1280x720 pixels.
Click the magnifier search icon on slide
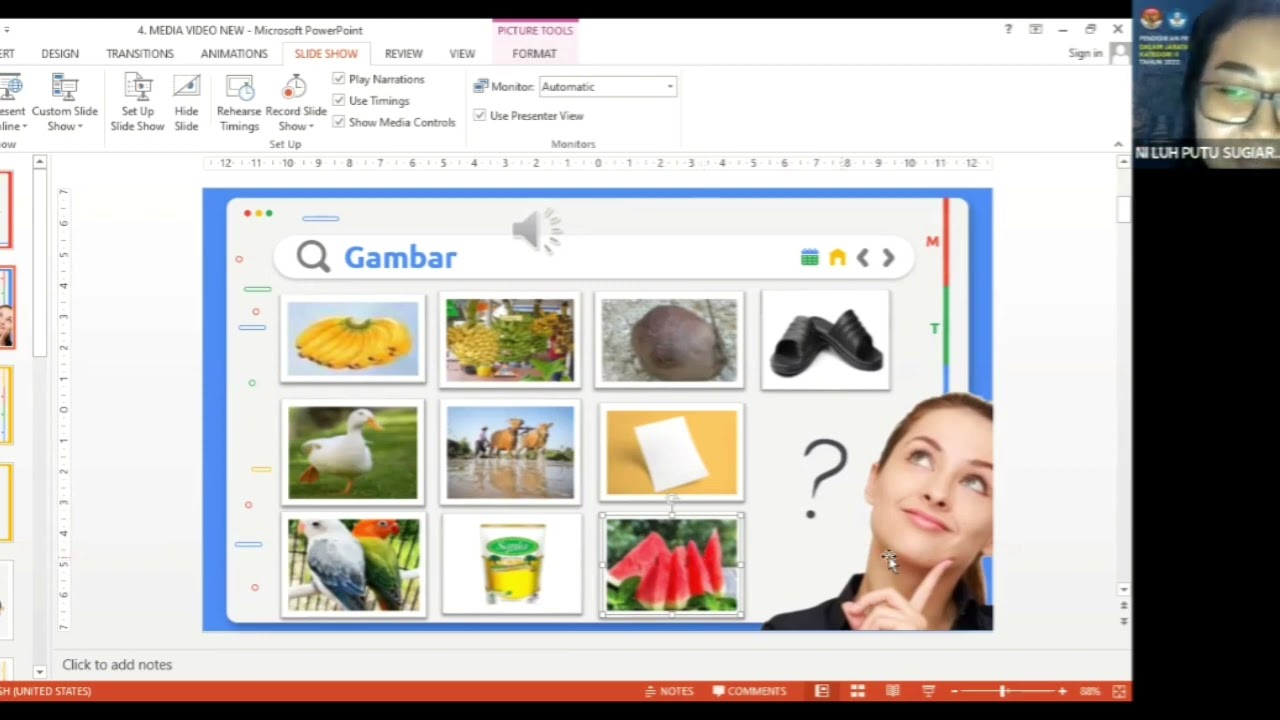(313, 257)
